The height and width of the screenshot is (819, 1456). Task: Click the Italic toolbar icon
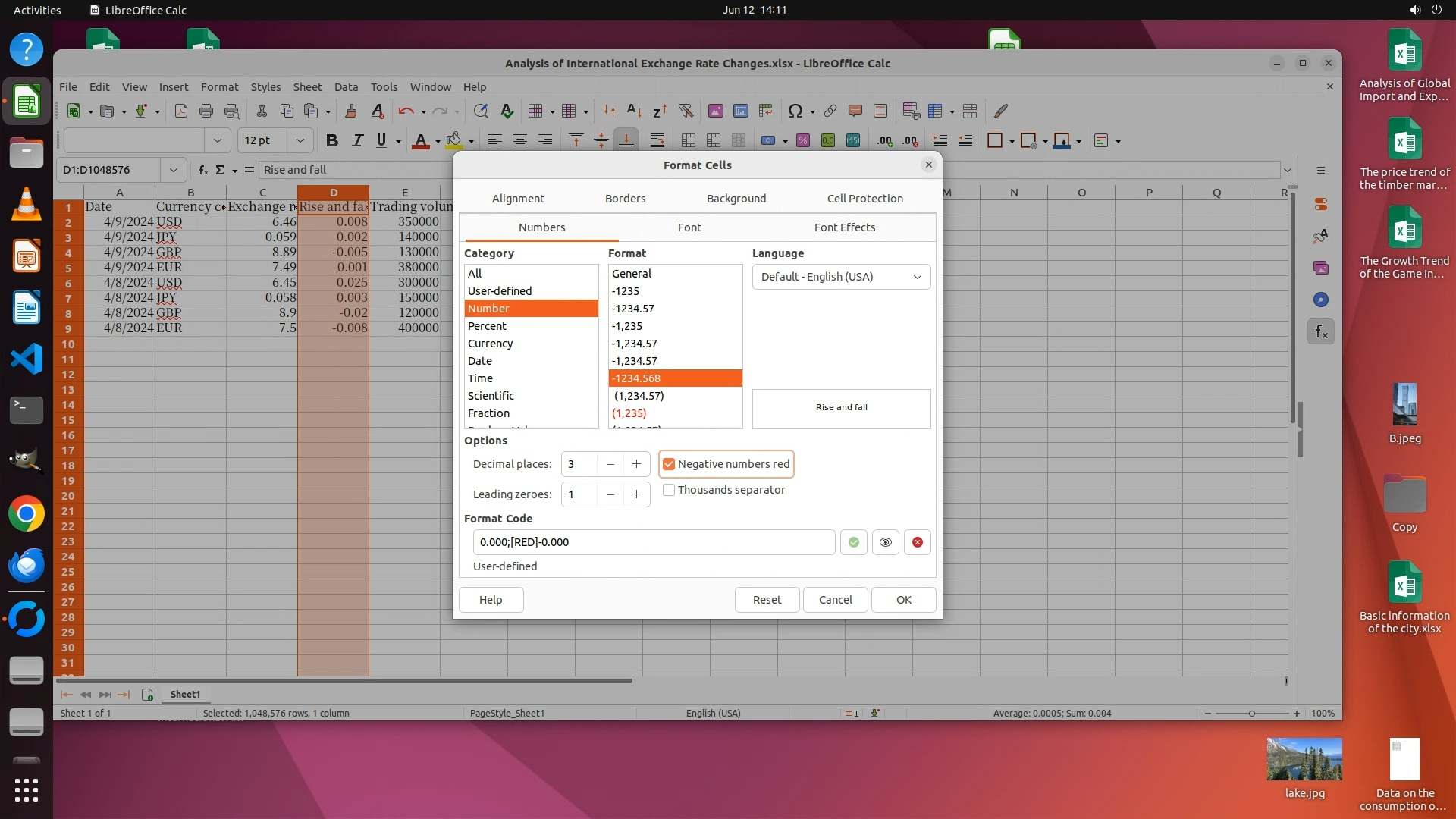point(357,140)
